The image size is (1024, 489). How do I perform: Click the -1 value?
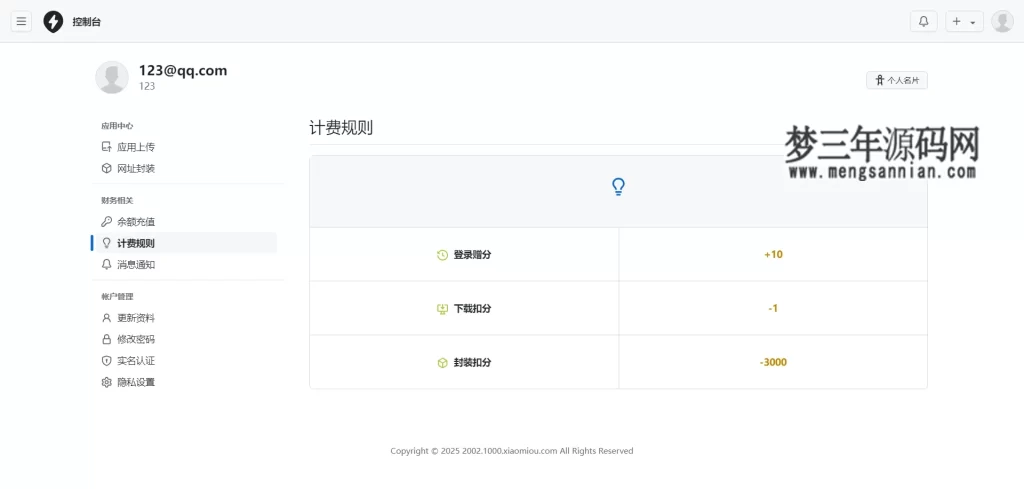click(773, 308)
